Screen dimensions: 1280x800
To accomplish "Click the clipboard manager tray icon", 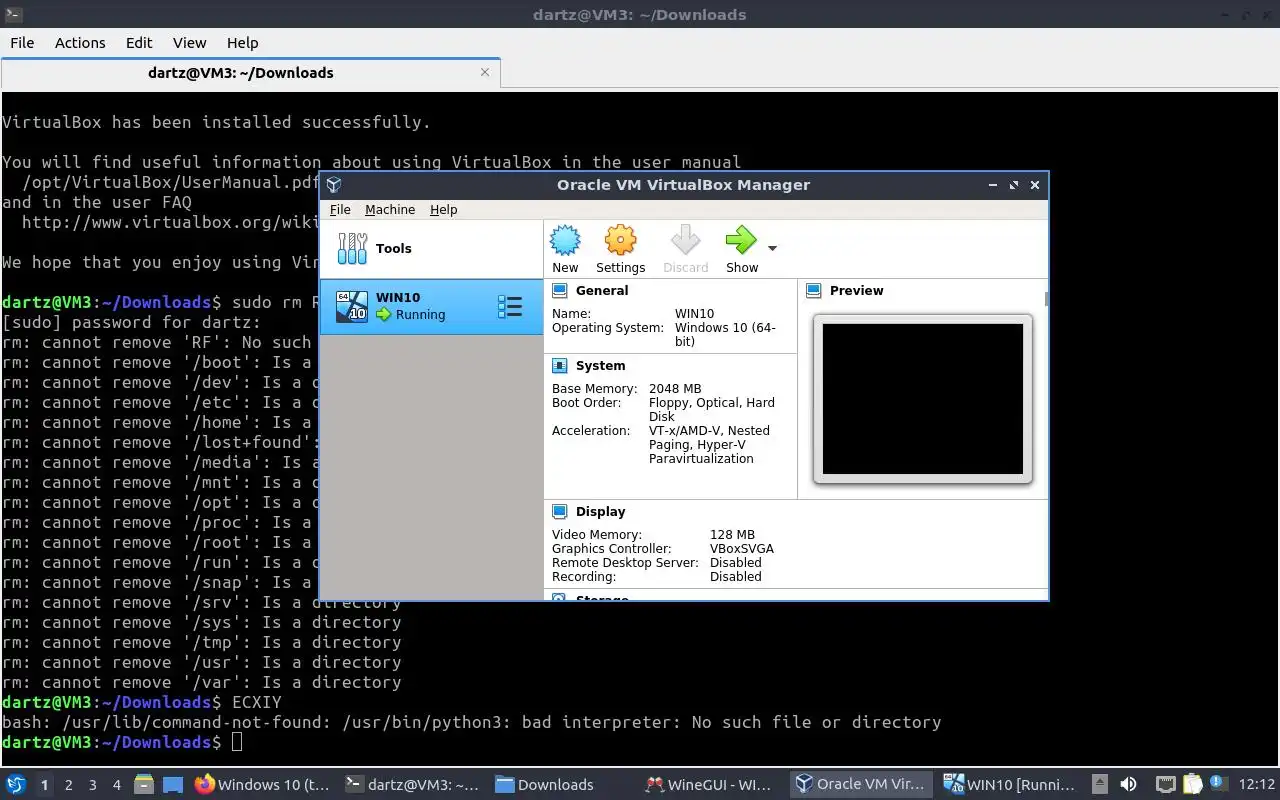I will click(x=1192, y=785).
